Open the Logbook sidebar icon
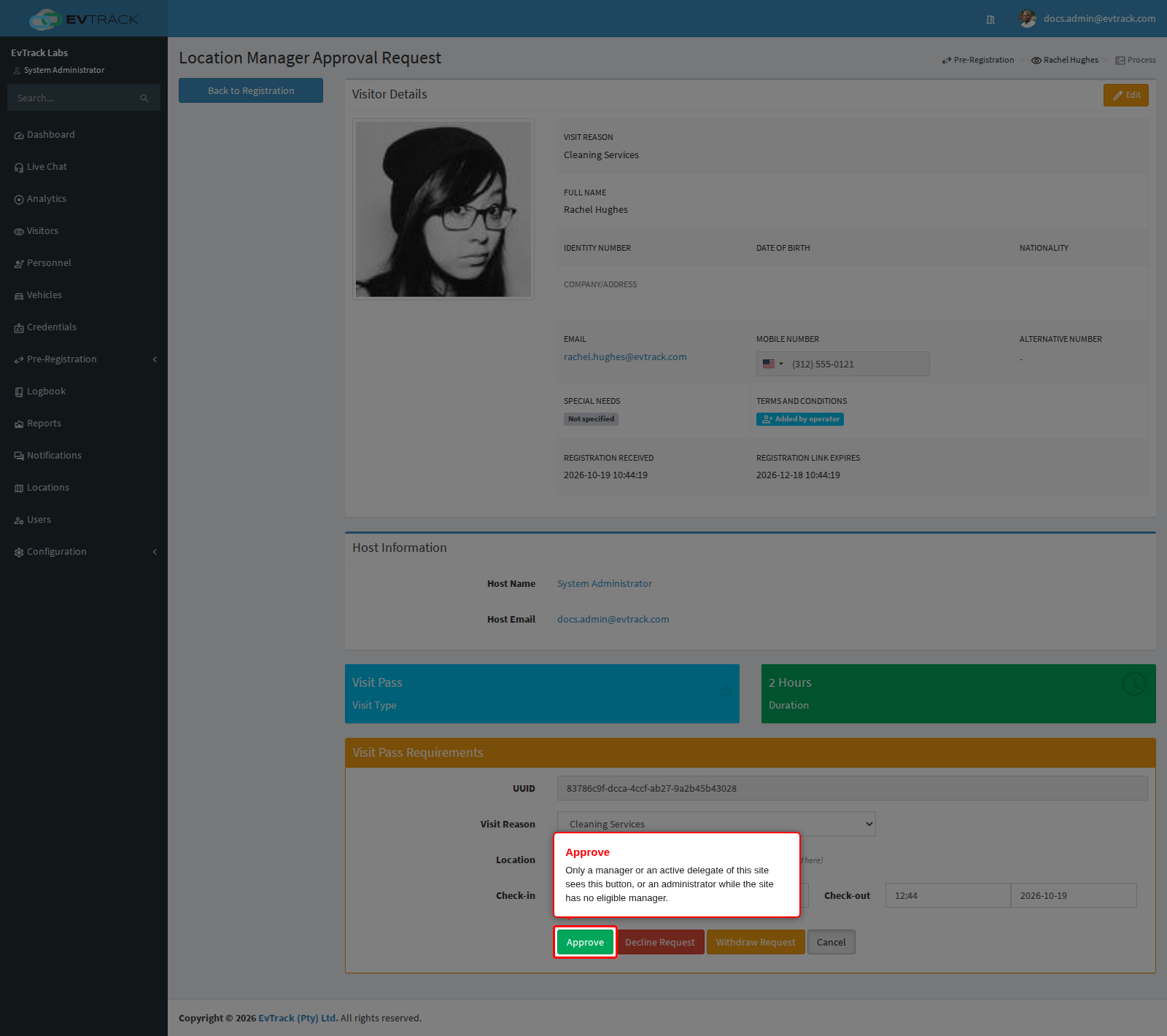The image size is (1167, 1036). [x=19, y=392]
